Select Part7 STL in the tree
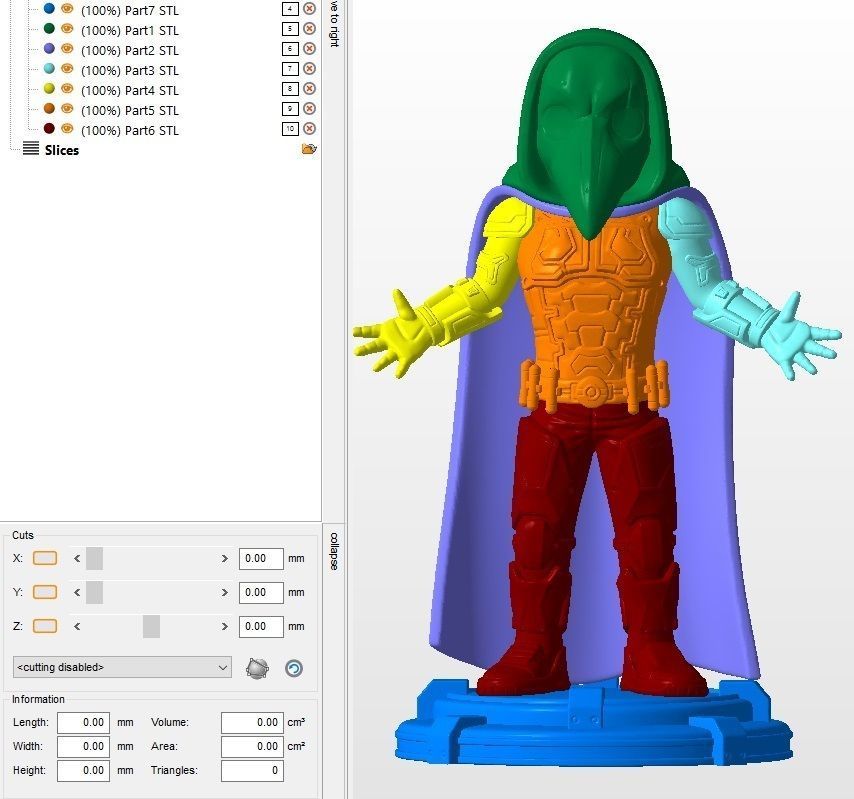The image size is (854, 799). tap(130, 10)
